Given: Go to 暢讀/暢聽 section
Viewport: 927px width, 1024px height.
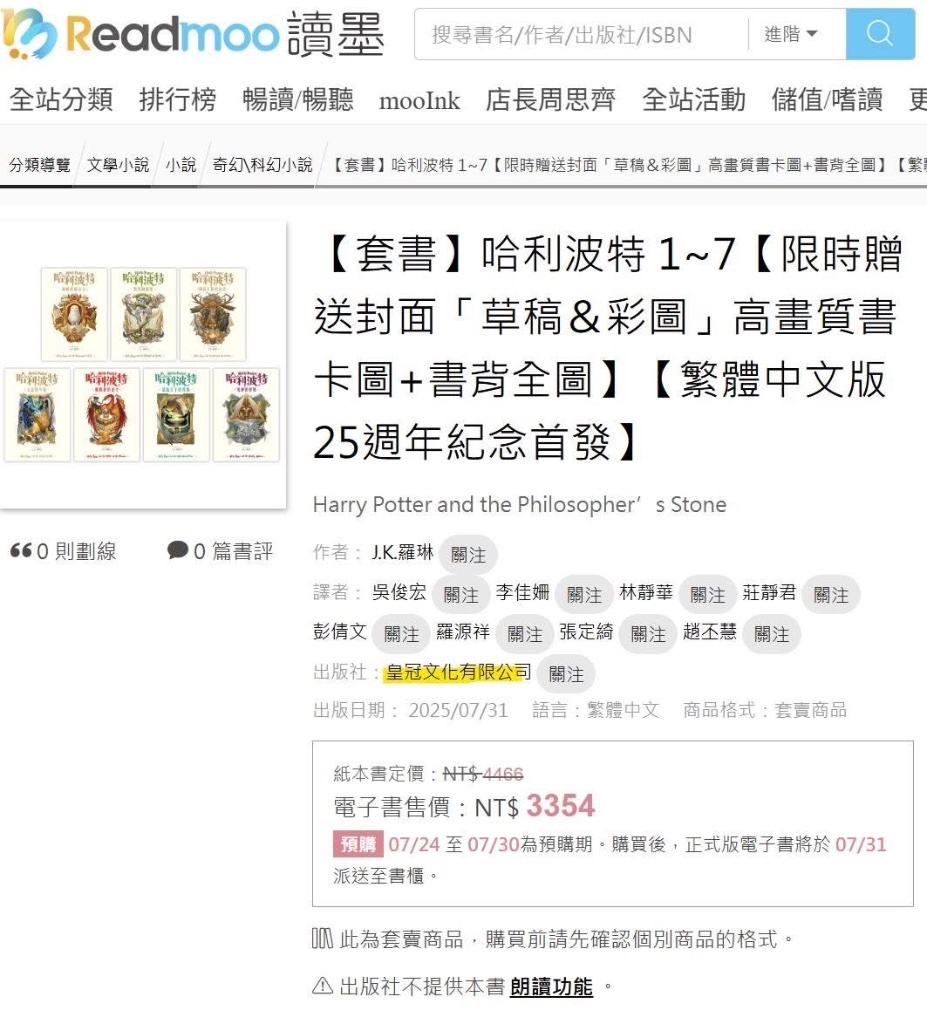Looking at the screenshot, I should 298,99.
